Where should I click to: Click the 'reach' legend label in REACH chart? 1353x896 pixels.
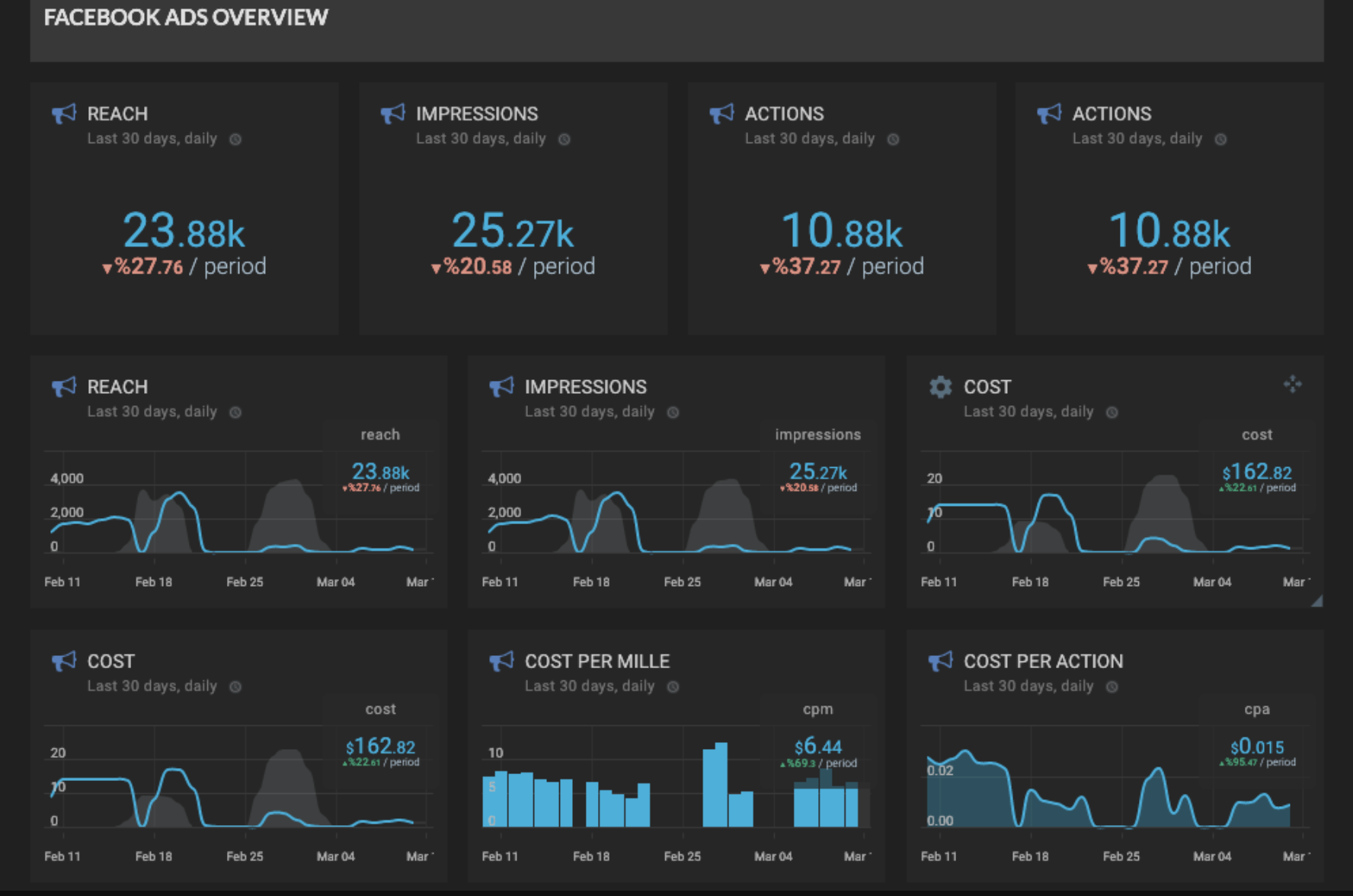[380, 434]
